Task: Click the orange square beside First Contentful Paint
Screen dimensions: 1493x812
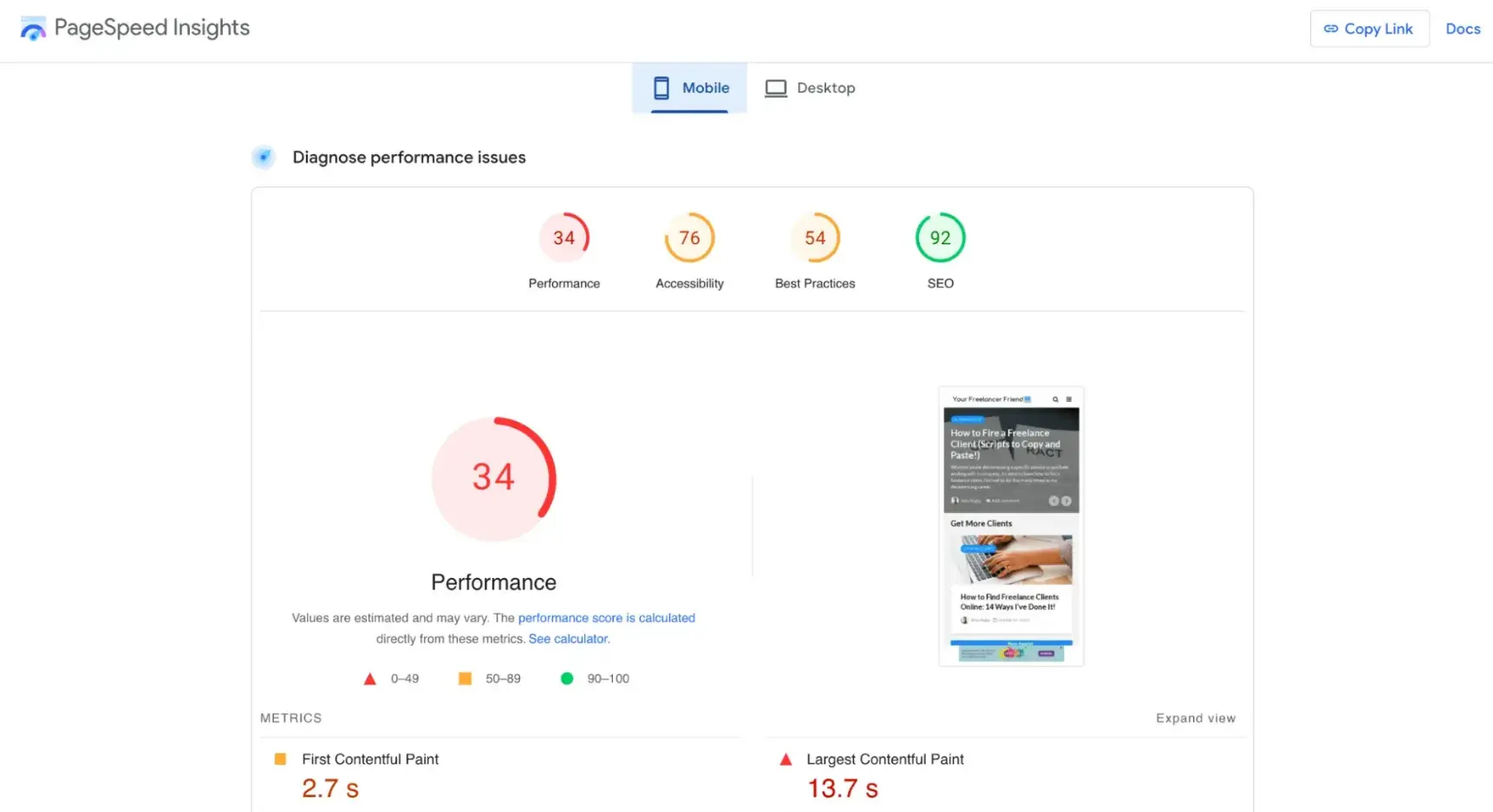Action: 280,758
